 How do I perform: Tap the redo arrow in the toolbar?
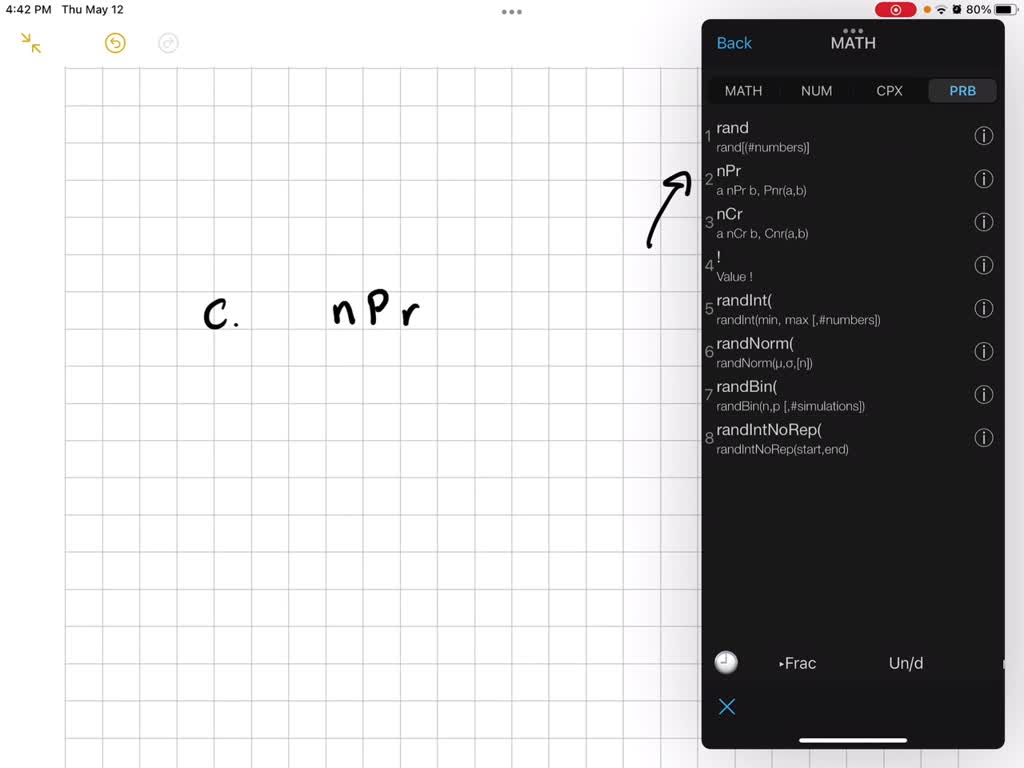[167, 43]
